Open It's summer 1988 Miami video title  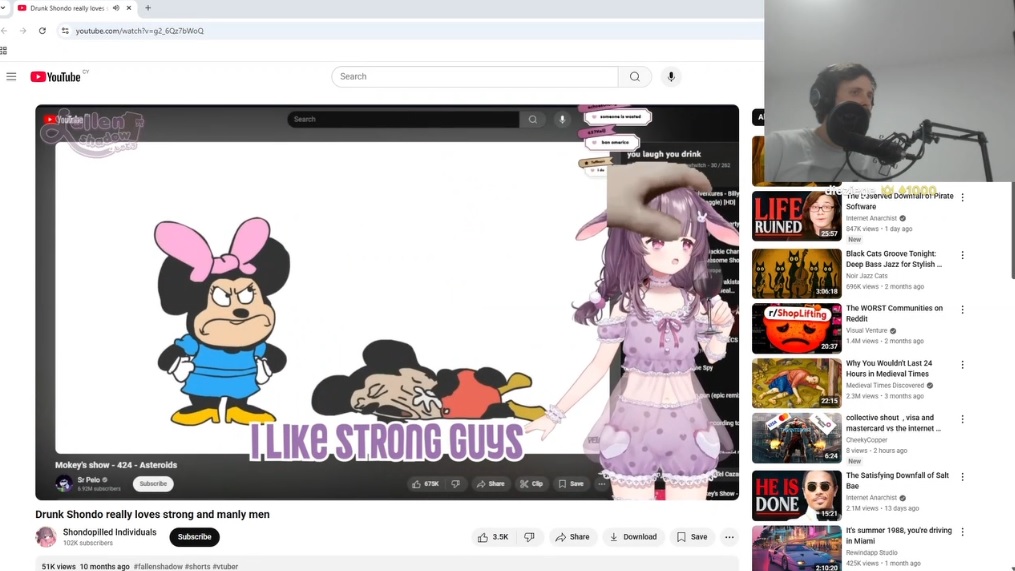pyautogui.click(x=898, y=535)
